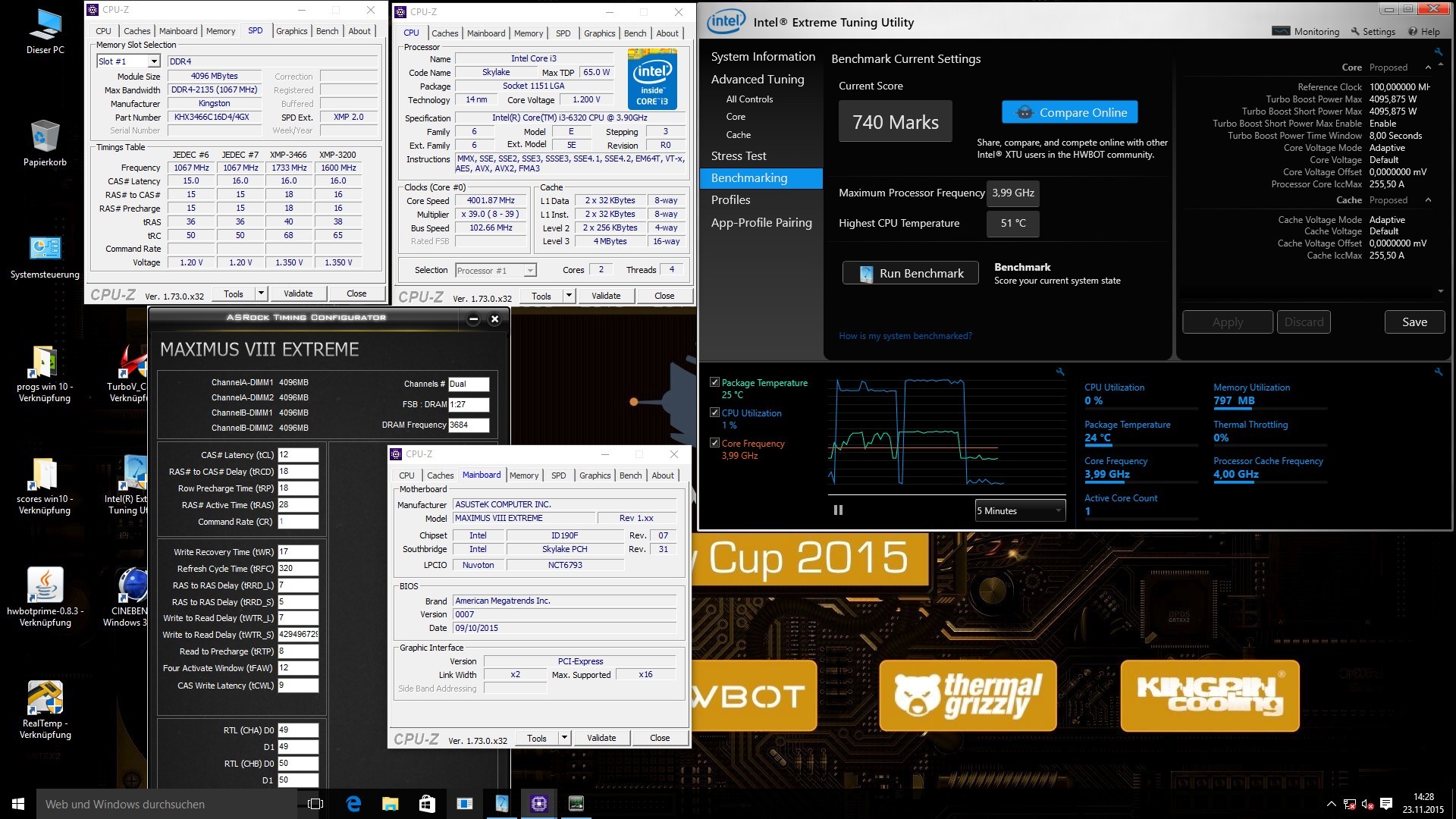Open Task View on the taskbar
This screenshot has width=1456, height=819.
(x=315, y=804)
